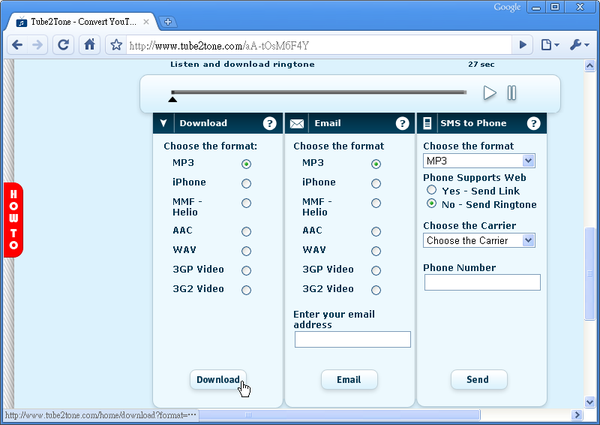Select MP3 format in Download panel
The height and width of the screenshot is (425, 600).
pos(246,164)
